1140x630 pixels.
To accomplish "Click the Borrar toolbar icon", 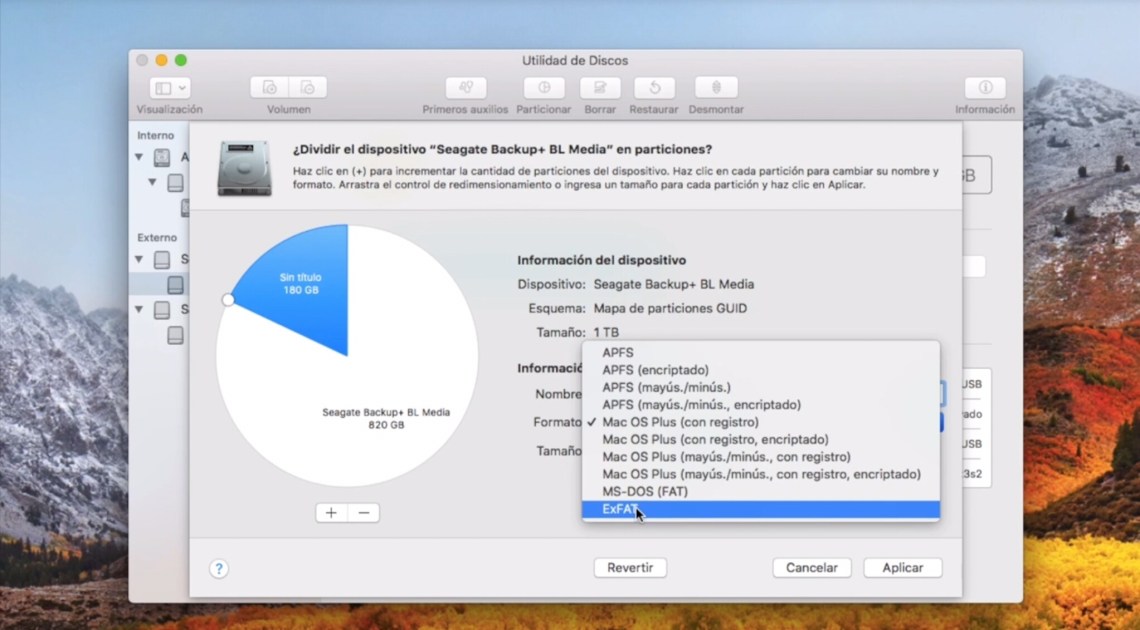I will 600,88.
